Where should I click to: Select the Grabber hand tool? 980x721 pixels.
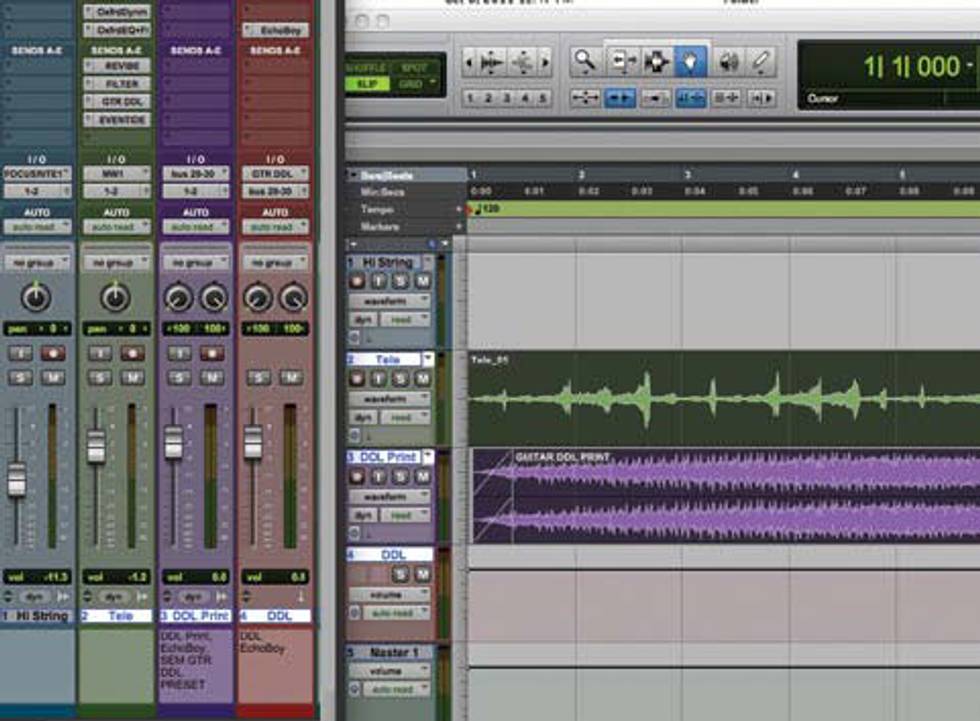[690, 61]
